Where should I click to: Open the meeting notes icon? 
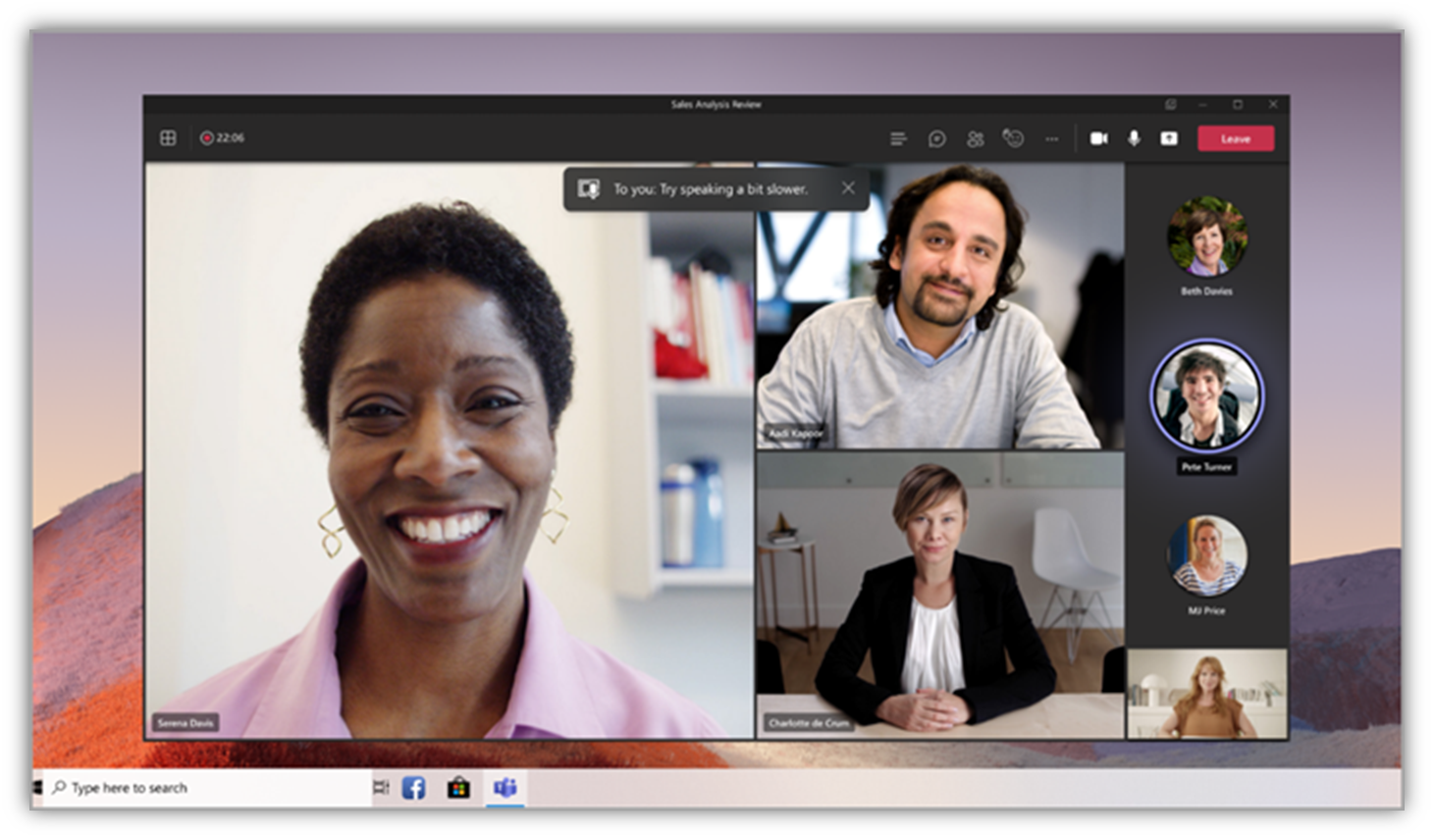[898, 138]
